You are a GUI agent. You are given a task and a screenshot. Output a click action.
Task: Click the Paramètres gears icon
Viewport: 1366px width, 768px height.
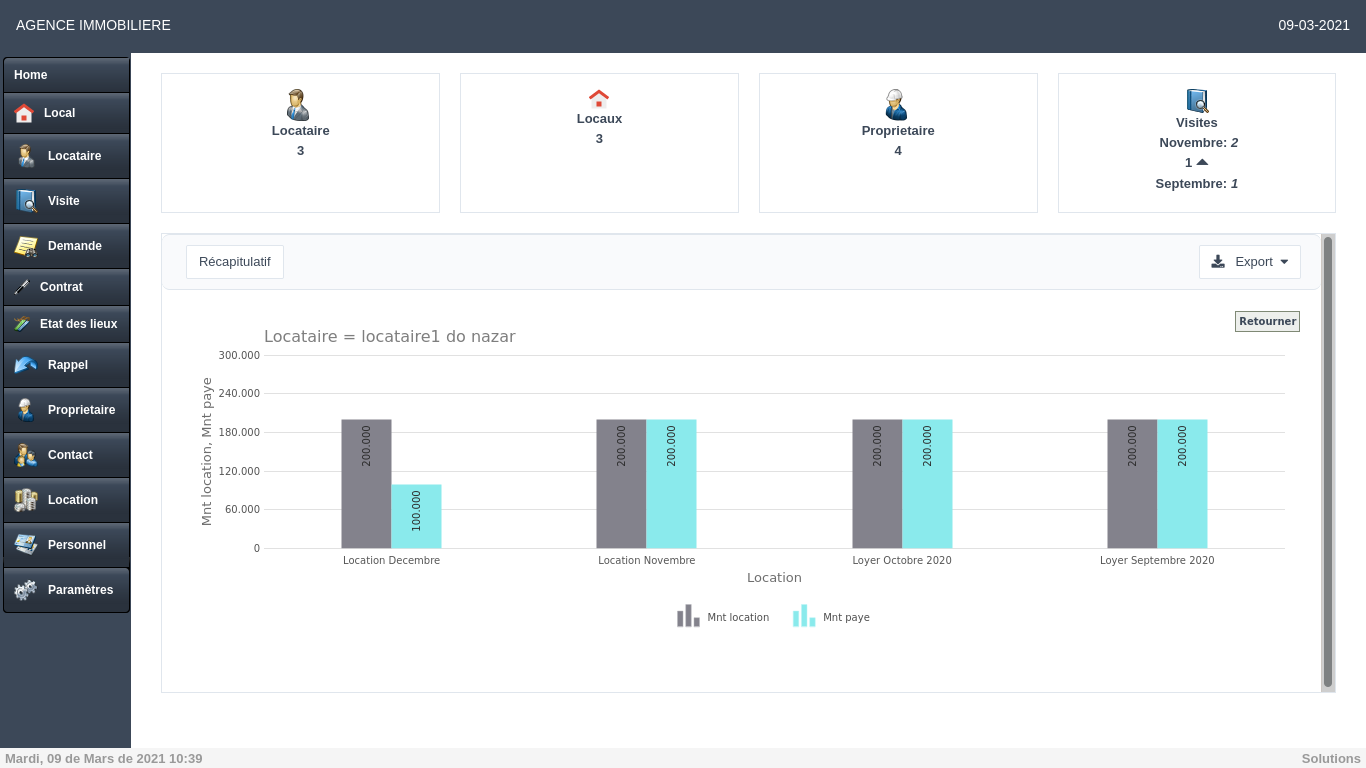pyautogui.click(x=26, y=590)
